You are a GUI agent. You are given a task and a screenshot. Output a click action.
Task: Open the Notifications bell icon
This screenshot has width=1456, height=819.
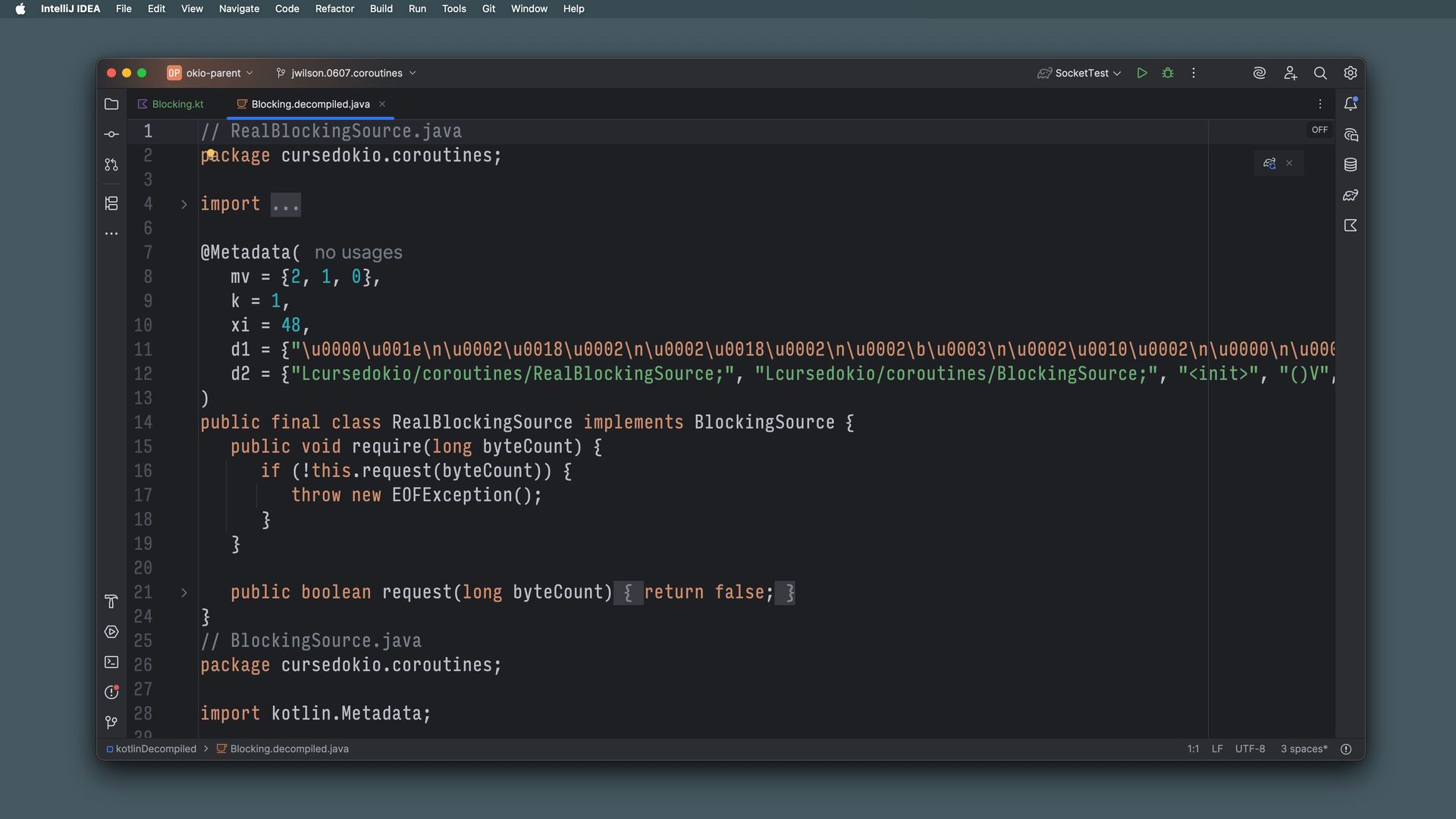[x=1351, y=104]
